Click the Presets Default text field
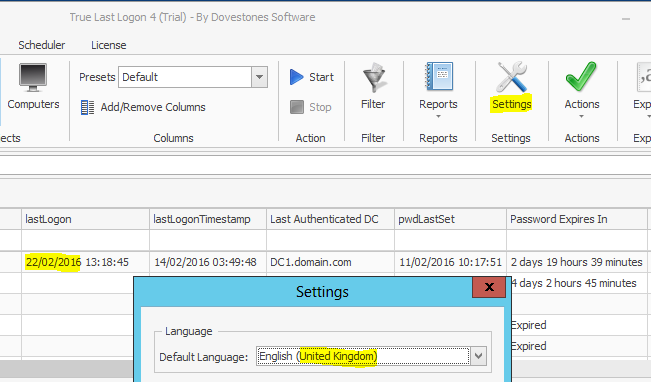Screen dimensions: 651x382 pyautogui.click(x=185, y=77)
